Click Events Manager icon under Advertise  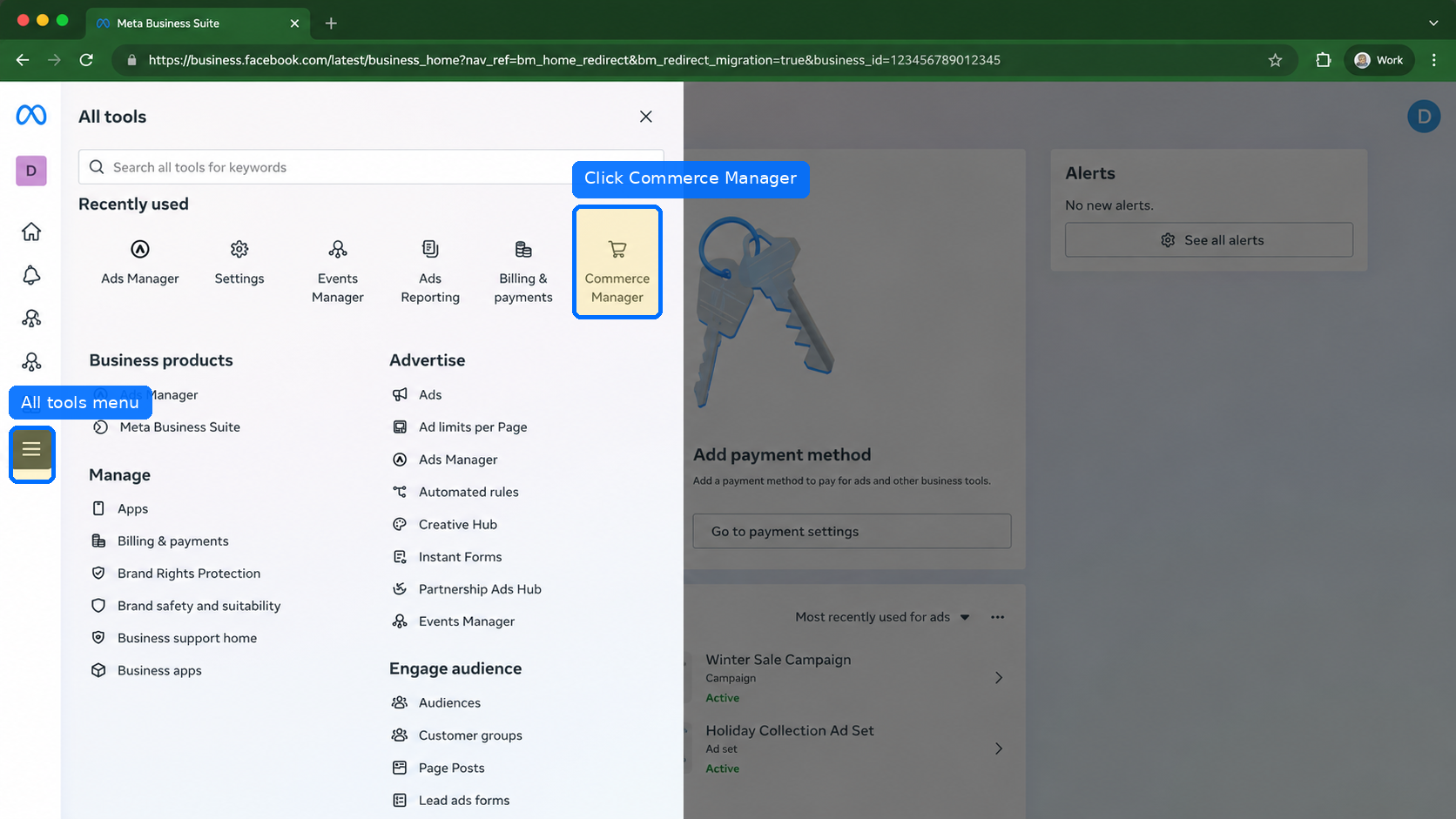400,621
